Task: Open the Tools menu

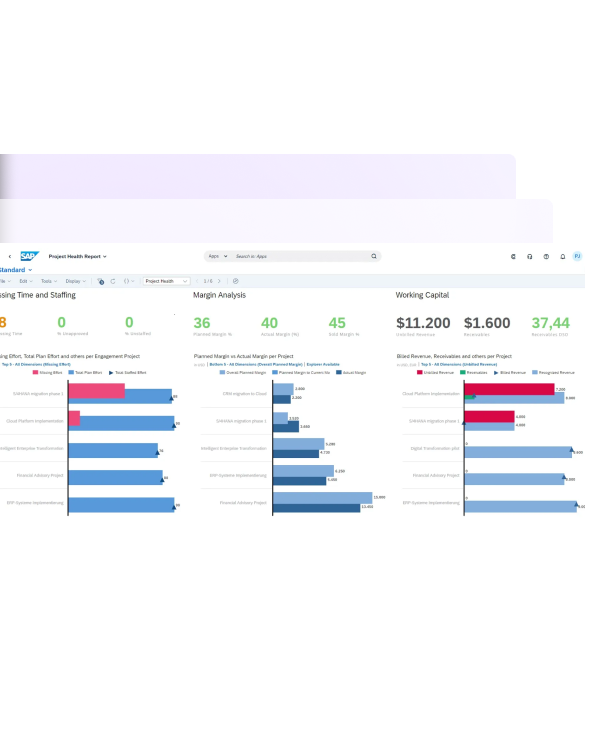Action: 48,281
